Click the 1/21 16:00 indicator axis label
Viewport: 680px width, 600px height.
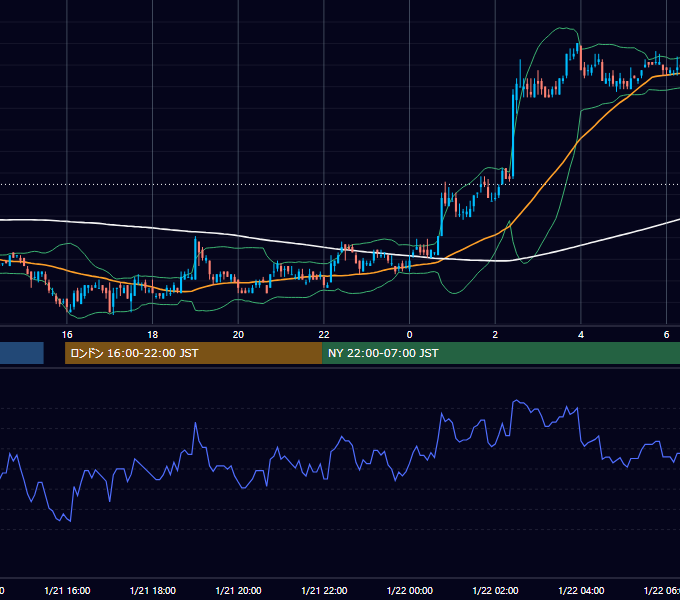tap(67, 590)
